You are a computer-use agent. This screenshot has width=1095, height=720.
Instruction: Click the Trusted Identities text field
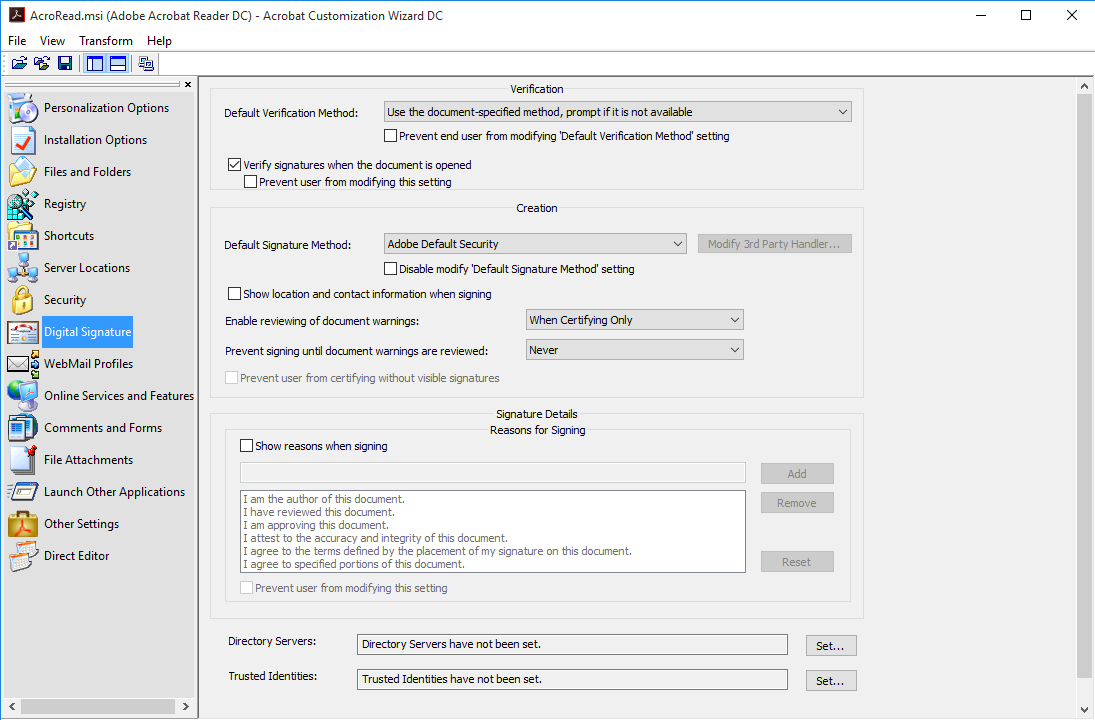tap(572, 679)
